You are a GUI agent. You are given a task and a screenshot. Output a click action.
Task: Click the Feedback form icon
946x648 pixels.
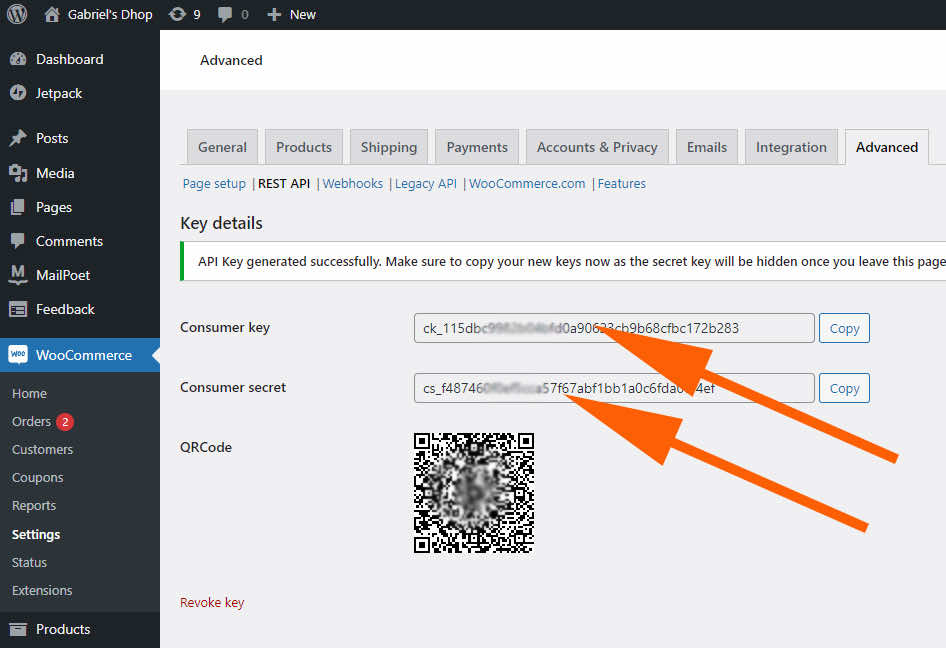(18, 309)
